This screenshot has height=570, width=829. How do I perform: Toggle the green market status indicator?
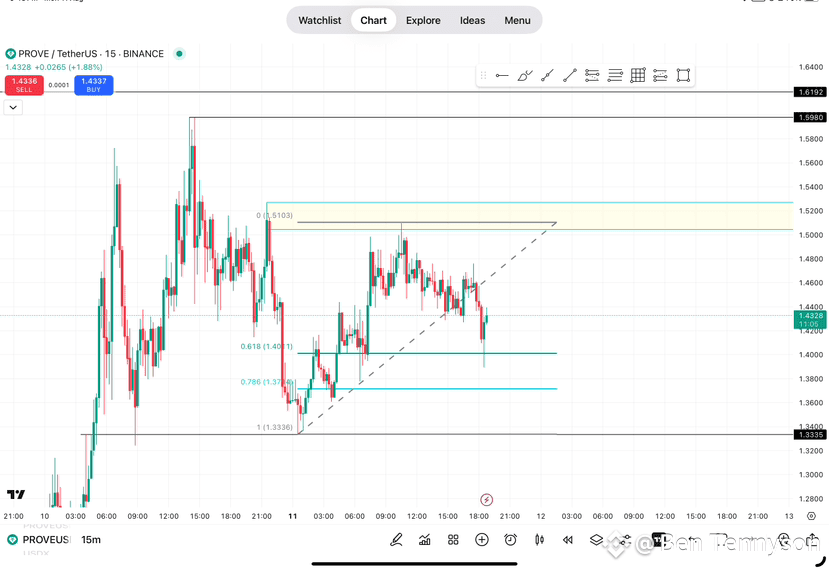(179, 53)
